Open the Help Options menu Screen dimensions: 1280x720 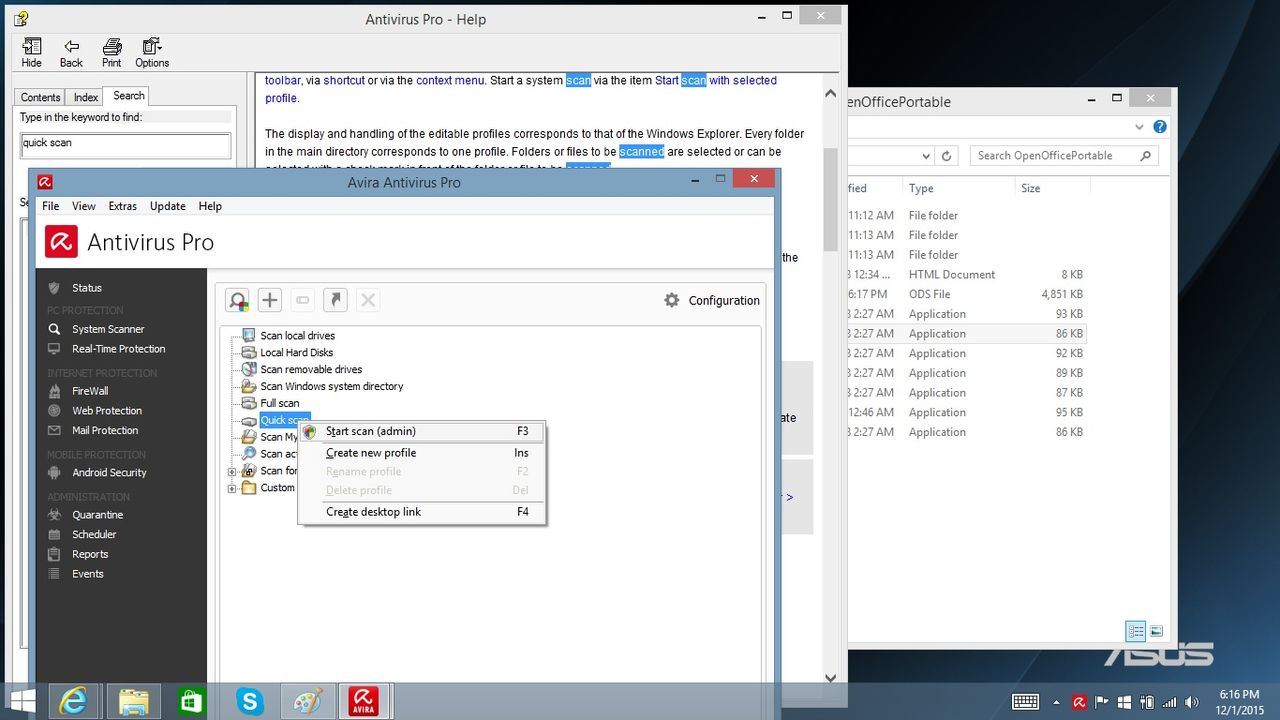[x=152, y=53]
